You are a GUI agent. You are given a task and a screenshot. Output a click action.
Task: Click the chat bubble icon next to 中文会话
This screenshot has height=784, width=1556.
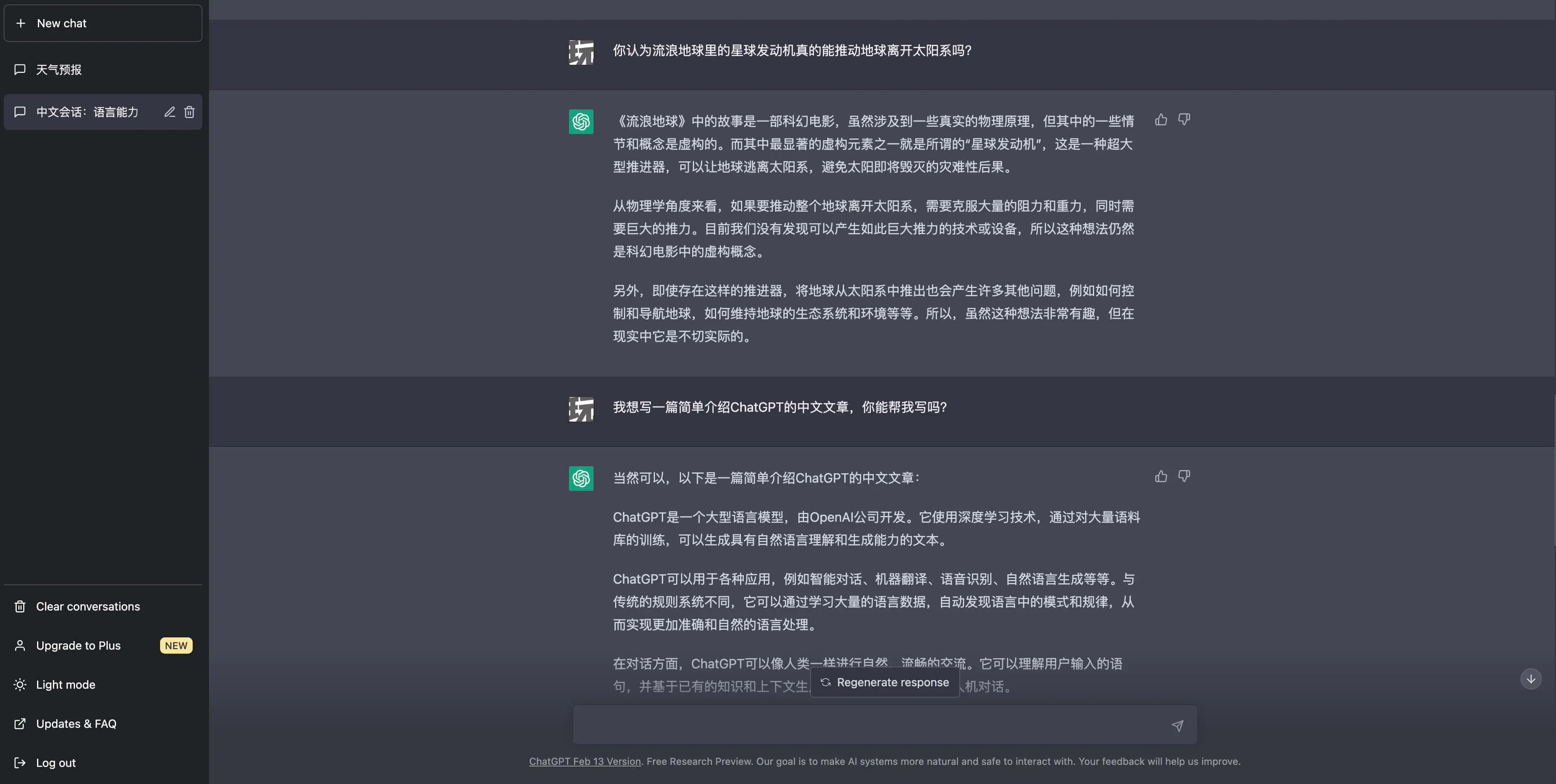20,112
